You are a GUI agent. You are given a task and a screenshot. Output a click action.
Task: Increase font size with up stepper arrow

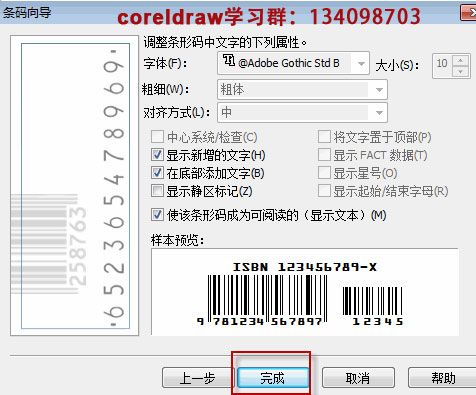460,60
